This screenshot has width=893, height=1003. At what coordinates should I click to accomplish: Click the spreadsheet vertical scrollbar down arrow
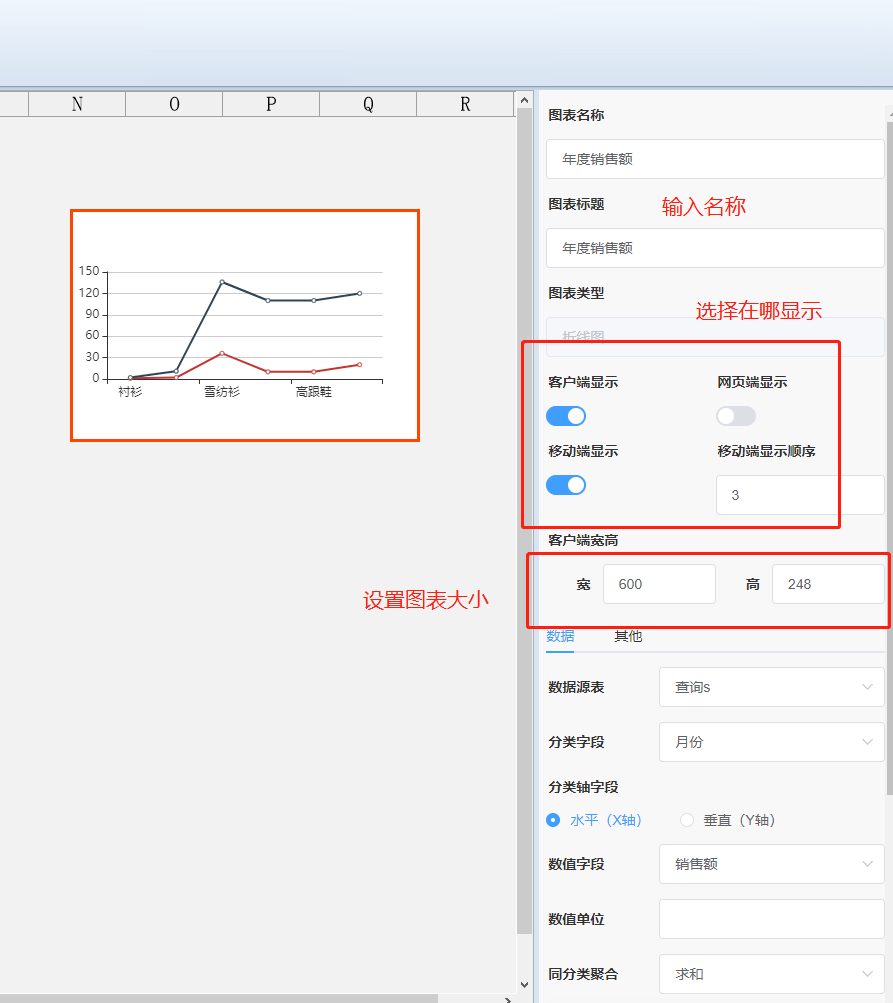(525, 985)
